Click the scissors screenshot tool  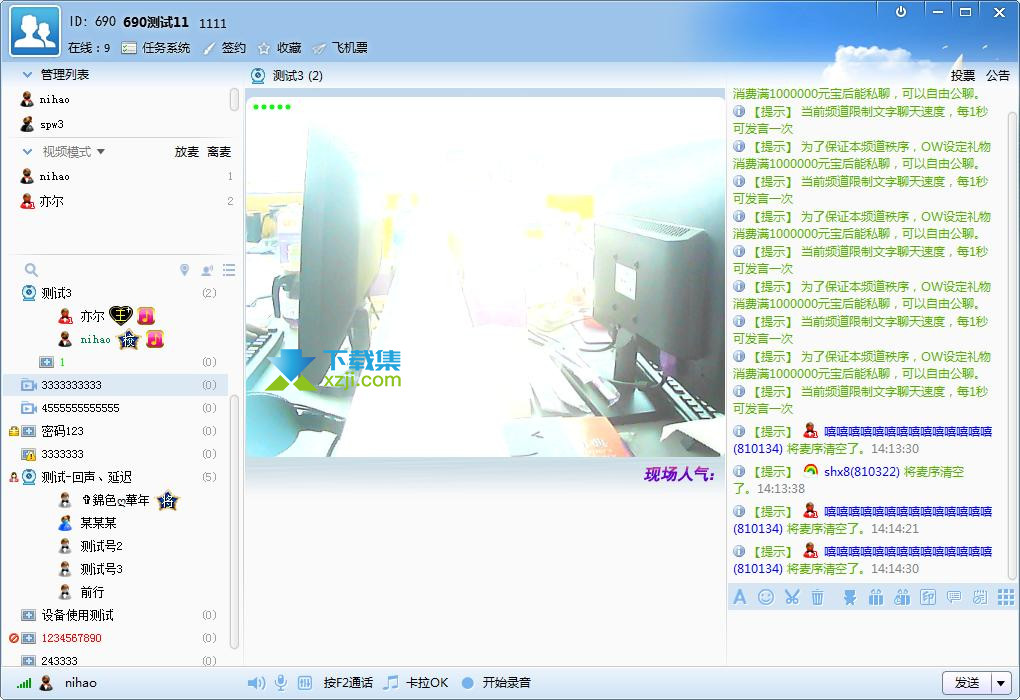pos(792,597)
